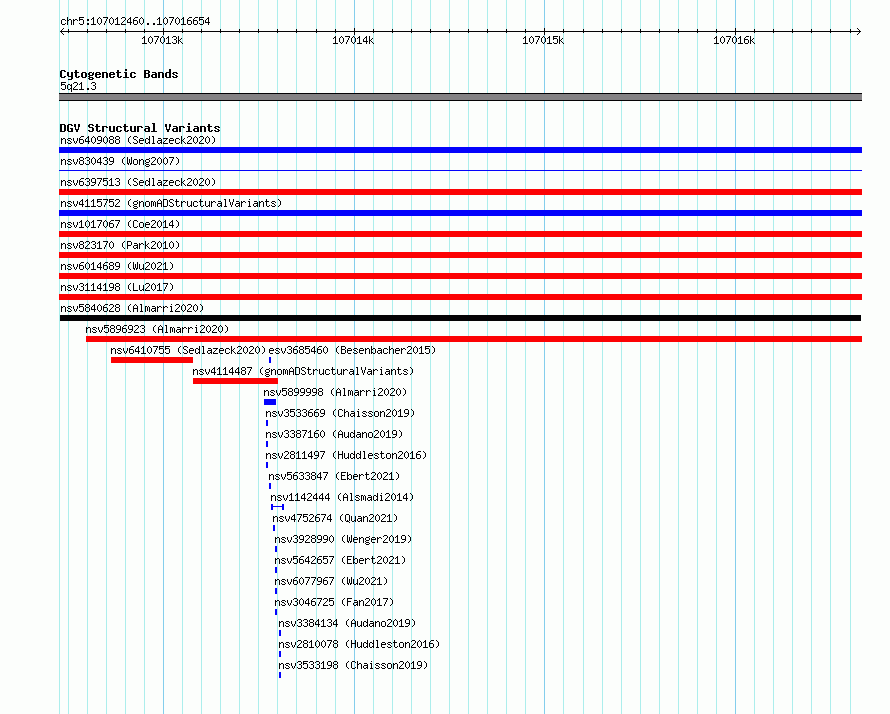This screenshot has height=714, width=890.
Task: Click the nsv6409088 (Sedlazeck2020) variant label
Action: 138,140
